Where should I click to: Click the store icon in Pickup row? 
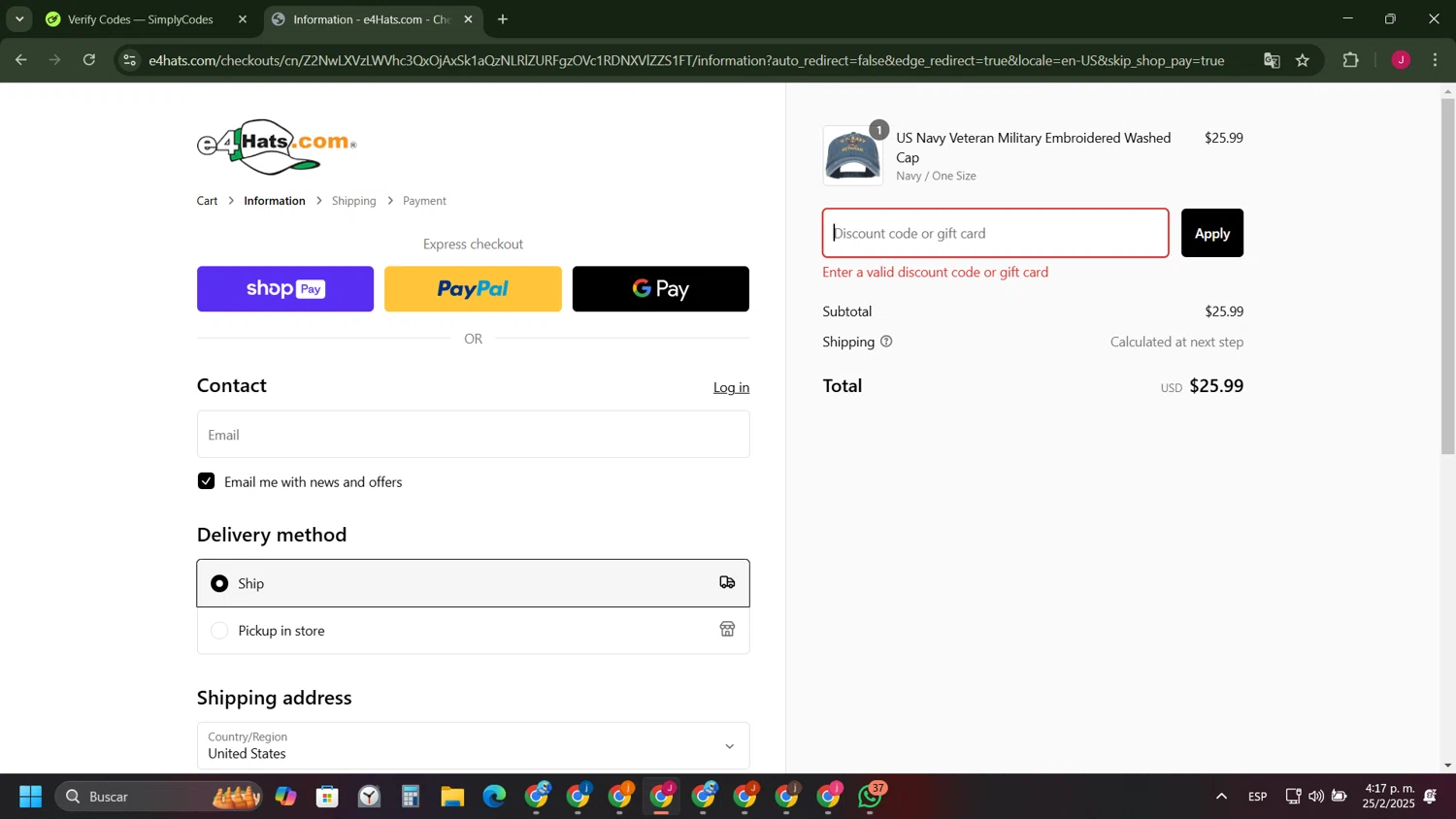point(727,630)
